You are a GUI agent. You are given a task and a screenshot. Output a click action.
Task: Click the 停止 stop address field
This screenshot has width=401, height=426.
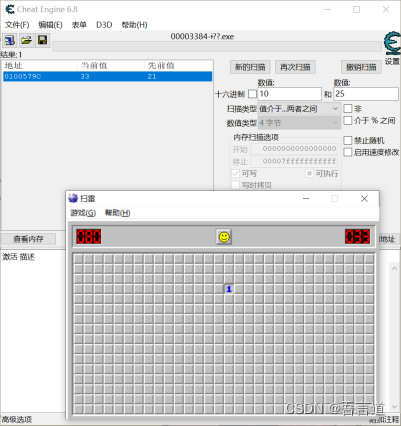(x=294, y=162)
